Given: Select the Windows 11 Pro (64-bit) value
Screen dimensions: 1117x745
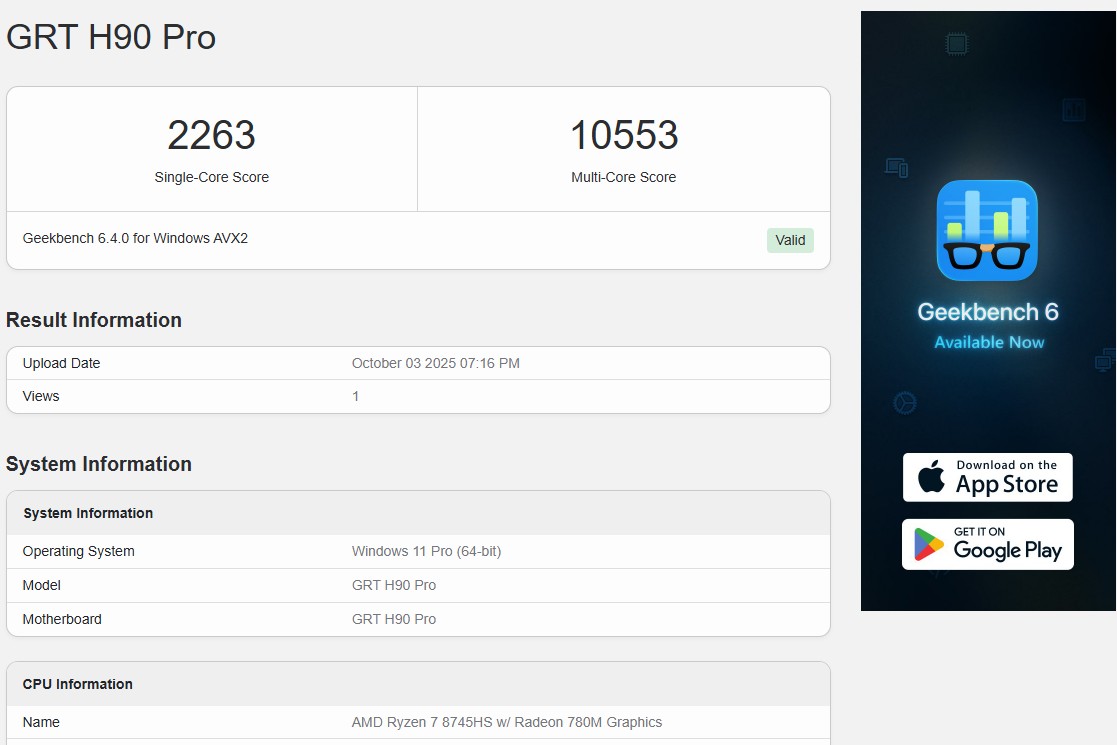Looking at the screenshot, I should pos(427,551).
